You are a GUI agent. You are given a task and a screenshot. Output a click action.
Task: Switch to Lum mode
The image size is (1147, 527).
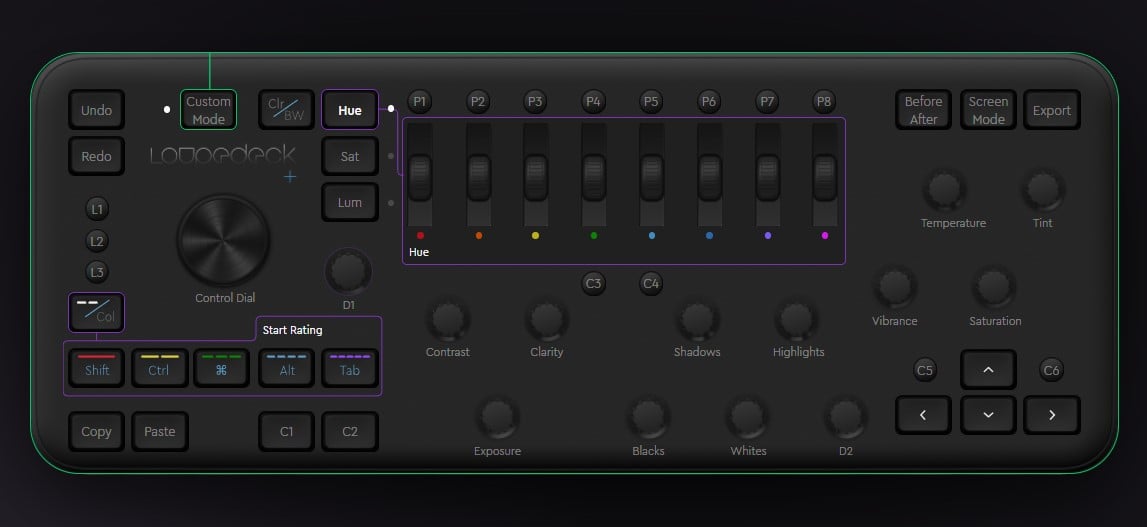pyautogui.click(x=349, y=203)
